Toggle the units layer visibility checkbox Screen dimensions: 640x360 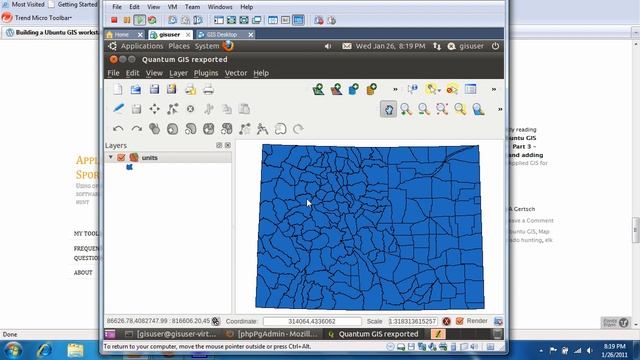(x=121, y=157)
